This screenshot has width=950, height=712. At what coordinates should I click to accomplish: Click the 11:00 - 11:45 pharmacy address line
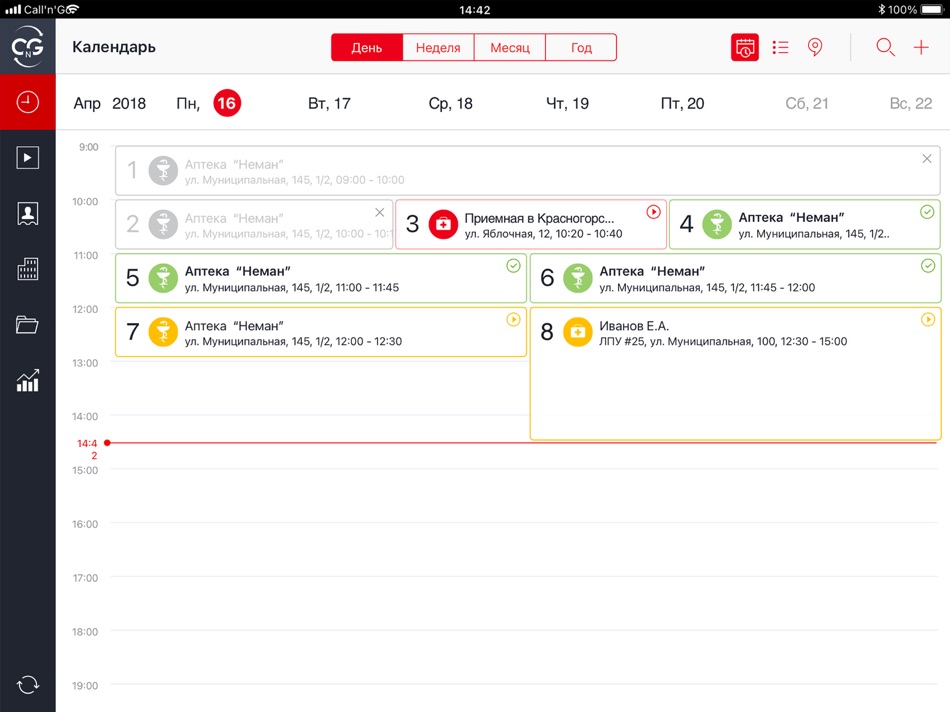(x=291, y=287)
